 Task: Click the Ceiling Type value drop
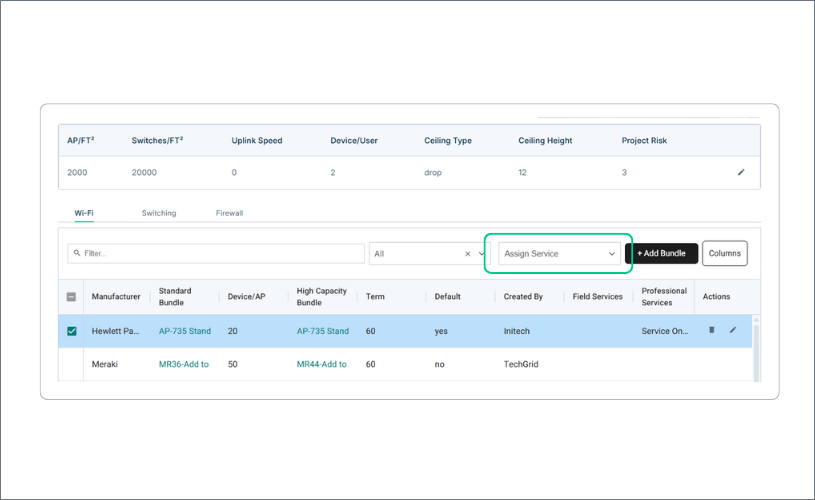click(432, 173)
